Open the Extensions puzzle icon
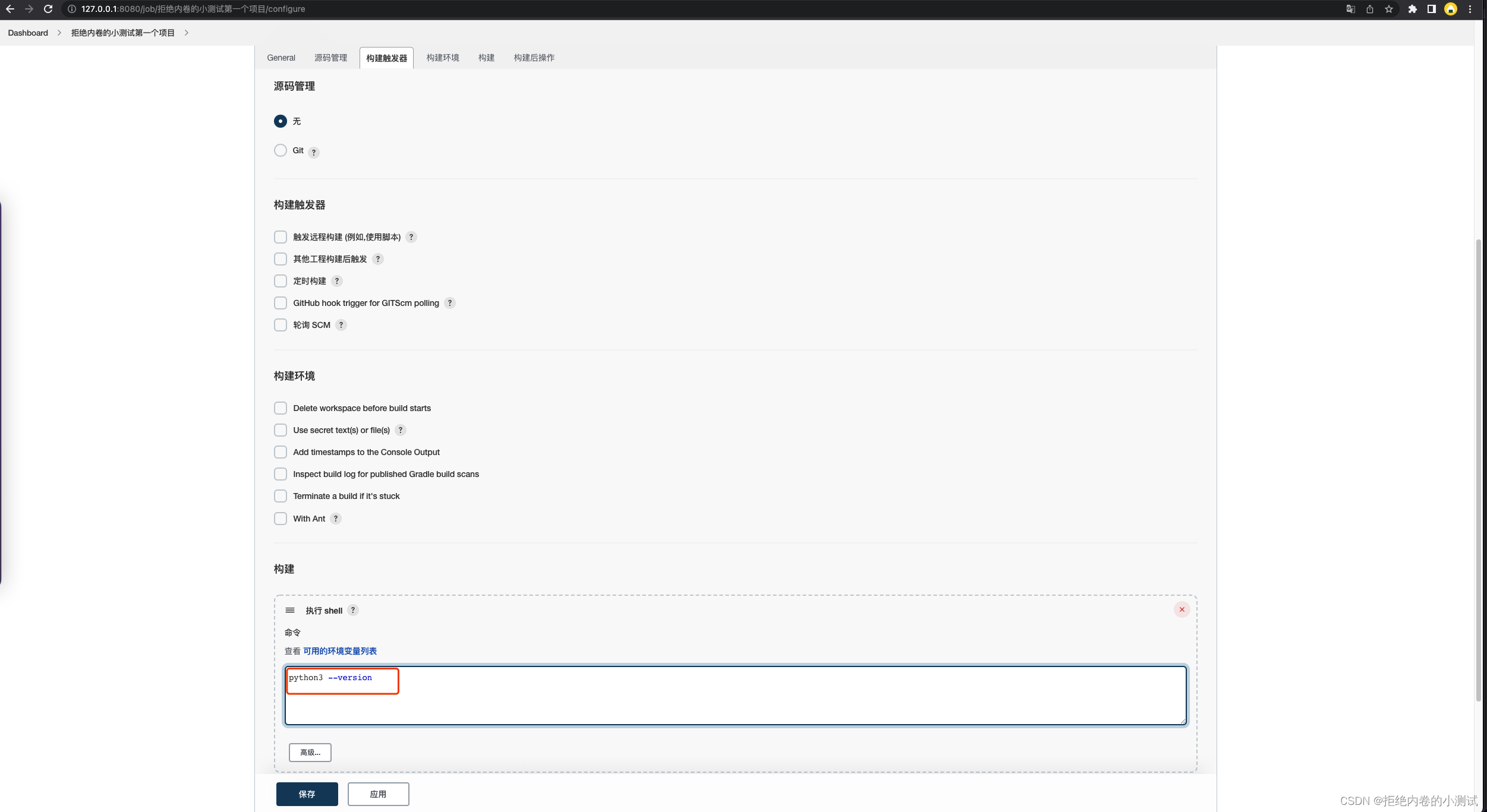Image resolution: width=1487 pixels, height=812 pixels. [x=1413, y=9]
